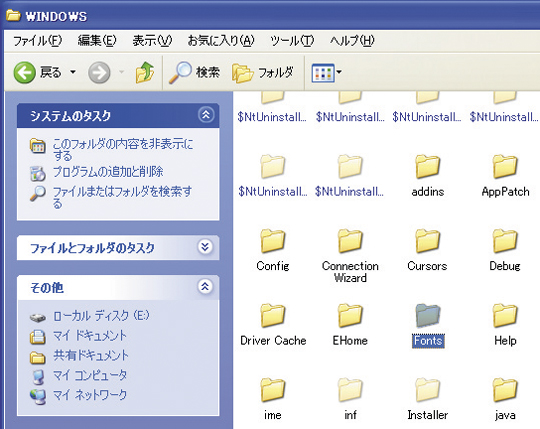540x429 pixels.
Task: Open the ファイル(F) menu
Action: (x=37, y=41)
